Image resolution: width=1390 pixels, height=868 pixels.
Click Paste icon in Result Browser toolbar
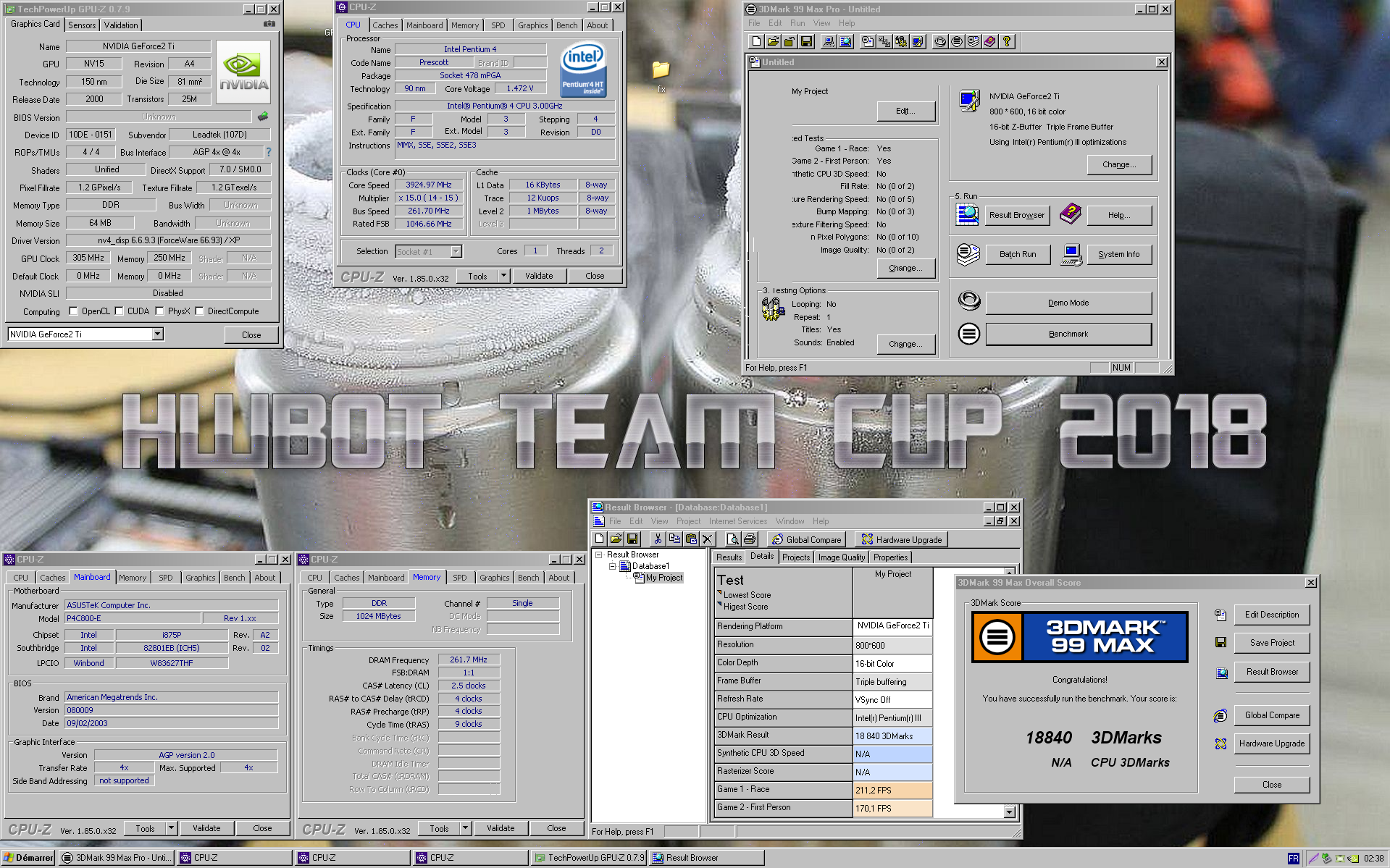691,539
